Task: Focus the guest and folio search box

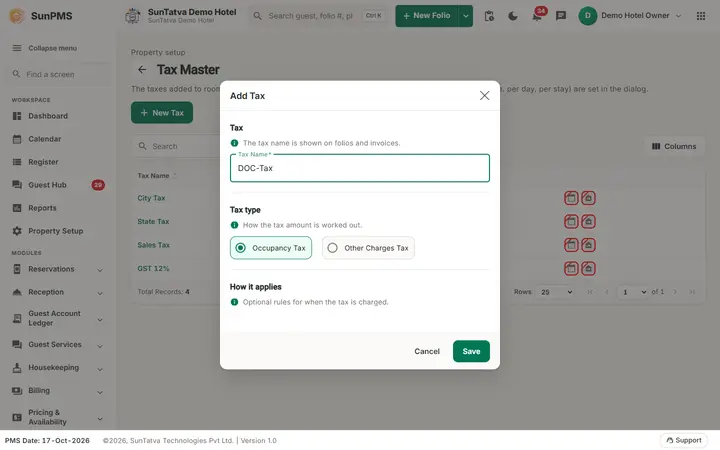Action: click(319, 16)
